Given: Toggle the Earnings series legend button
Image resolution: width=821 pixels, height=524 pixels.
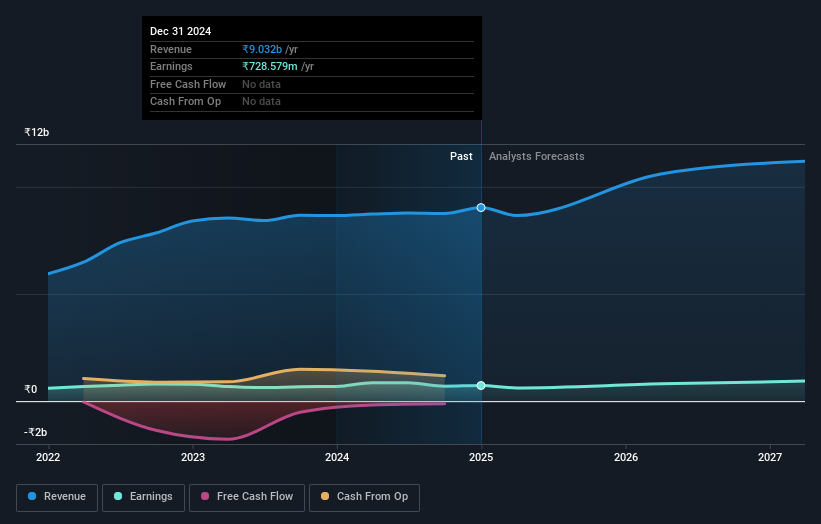Looking at the screenshot, I should pos(143,497).
